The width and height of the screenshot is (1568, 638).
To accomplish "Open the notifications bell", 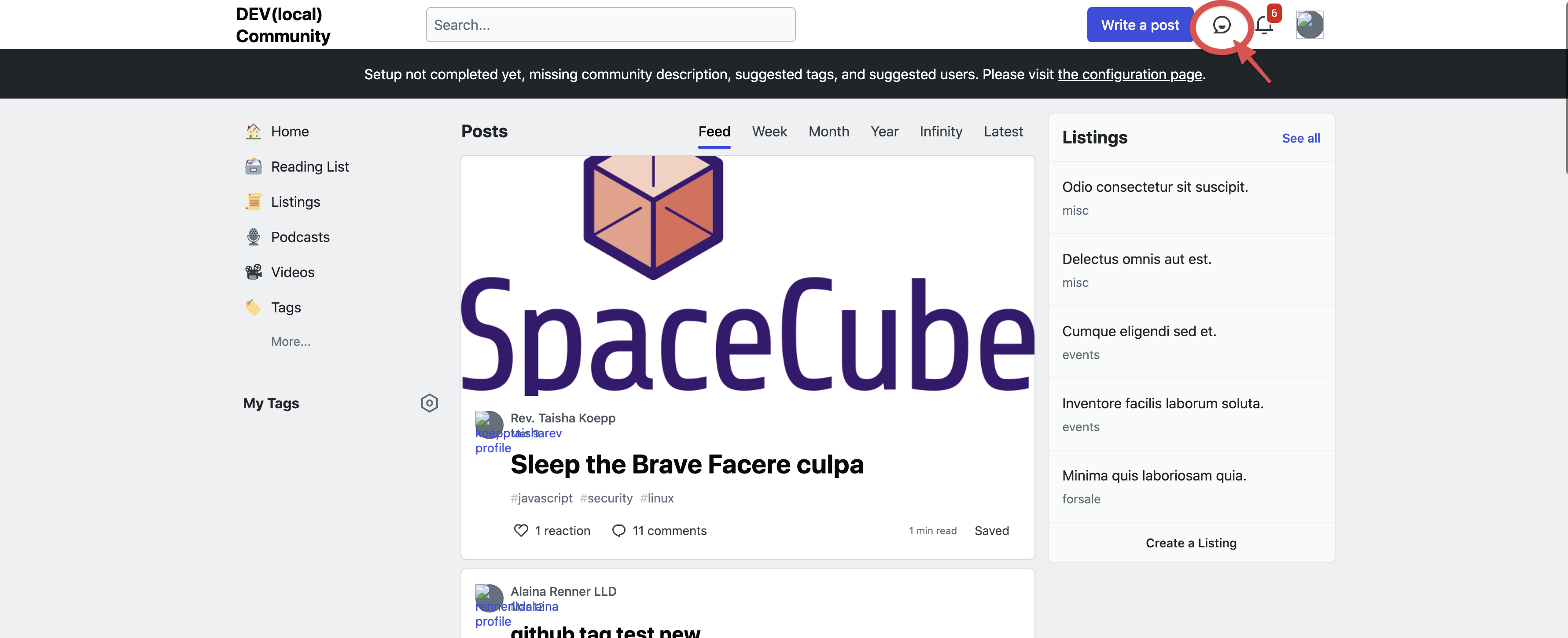I will pyautogui.click(x=1264, y=25).
